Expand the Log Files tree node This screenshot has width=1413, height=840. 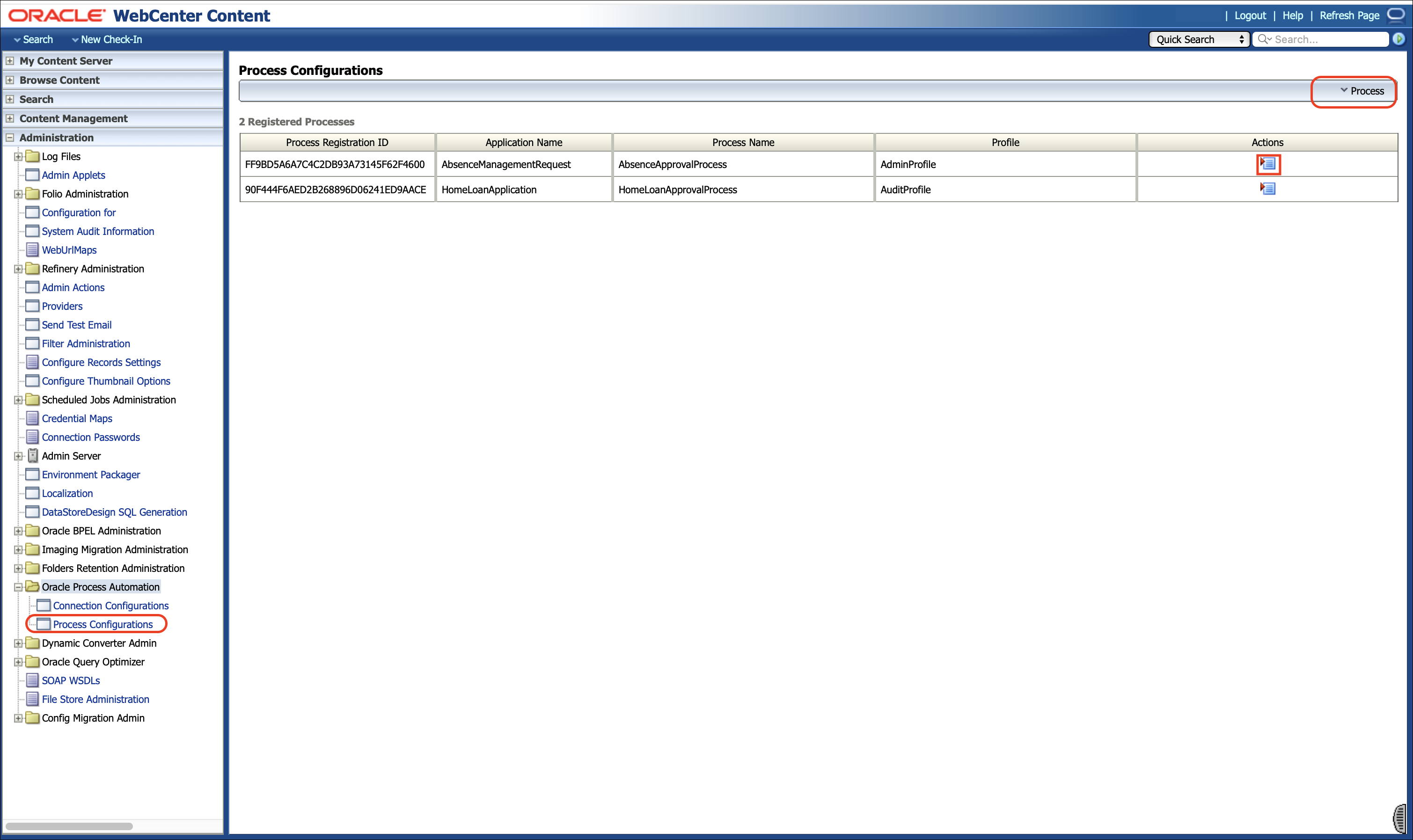coord(18,156)
